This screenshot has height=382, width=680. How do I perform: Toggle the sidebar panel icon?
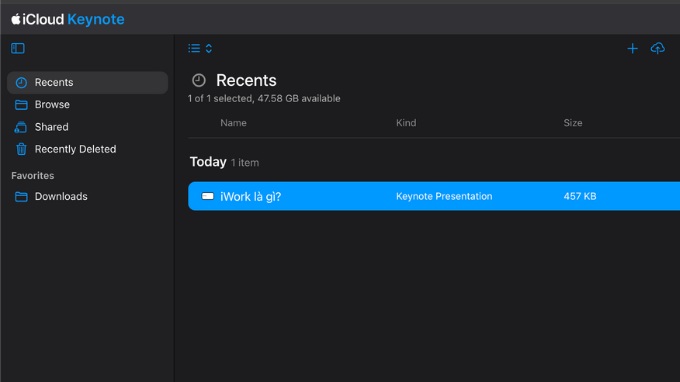click(x=18, y=48)
